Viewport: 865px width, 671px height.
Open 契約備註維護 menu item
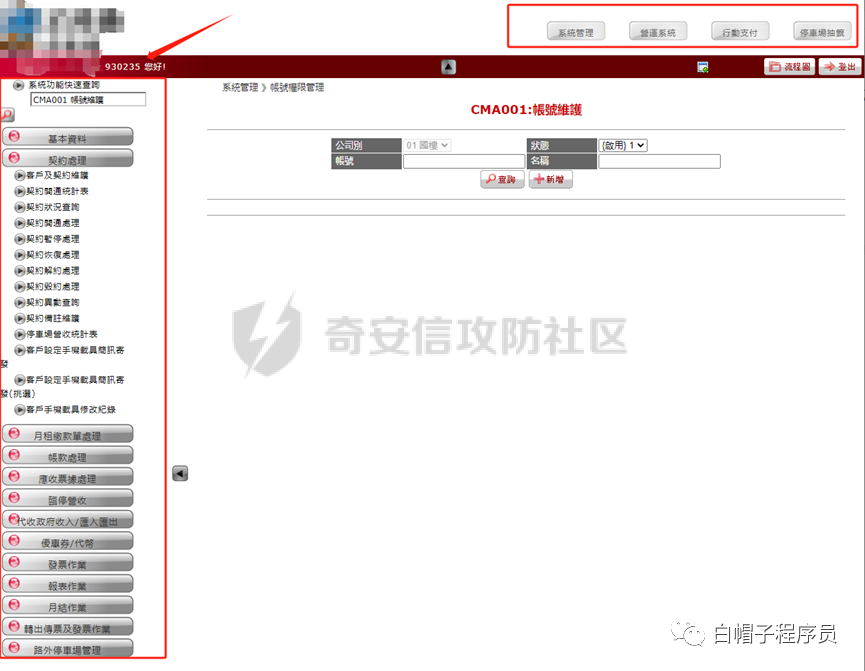tap(52, 318)
